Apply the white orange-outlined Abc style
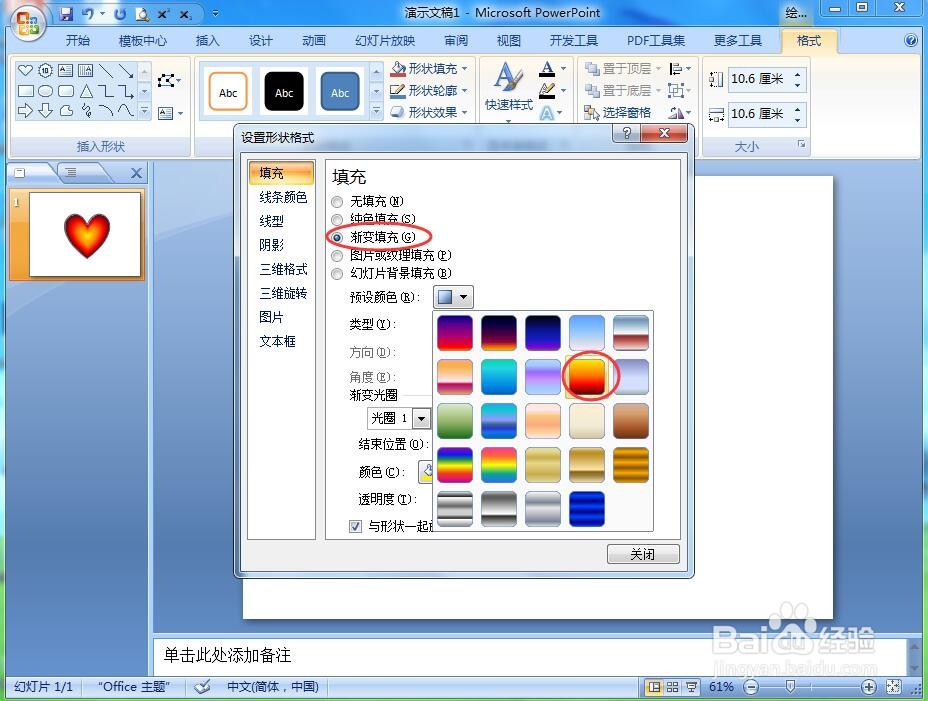Image resolution: width=928 pixels, height=701 pixels. pos(228,92)
